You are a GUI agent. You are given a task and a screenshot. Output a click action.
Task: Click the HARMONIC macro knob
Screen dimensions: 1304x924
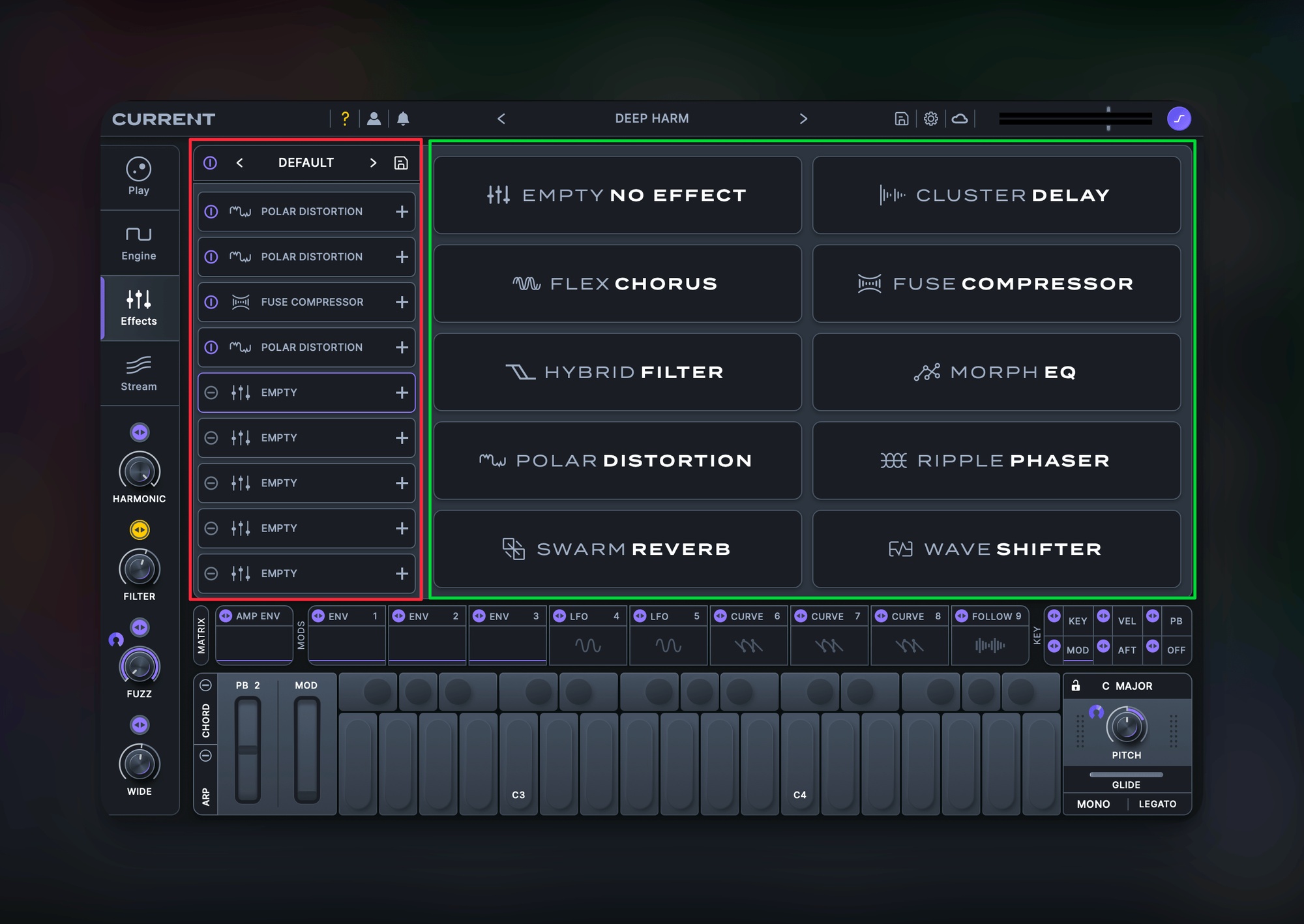point(140,471)
